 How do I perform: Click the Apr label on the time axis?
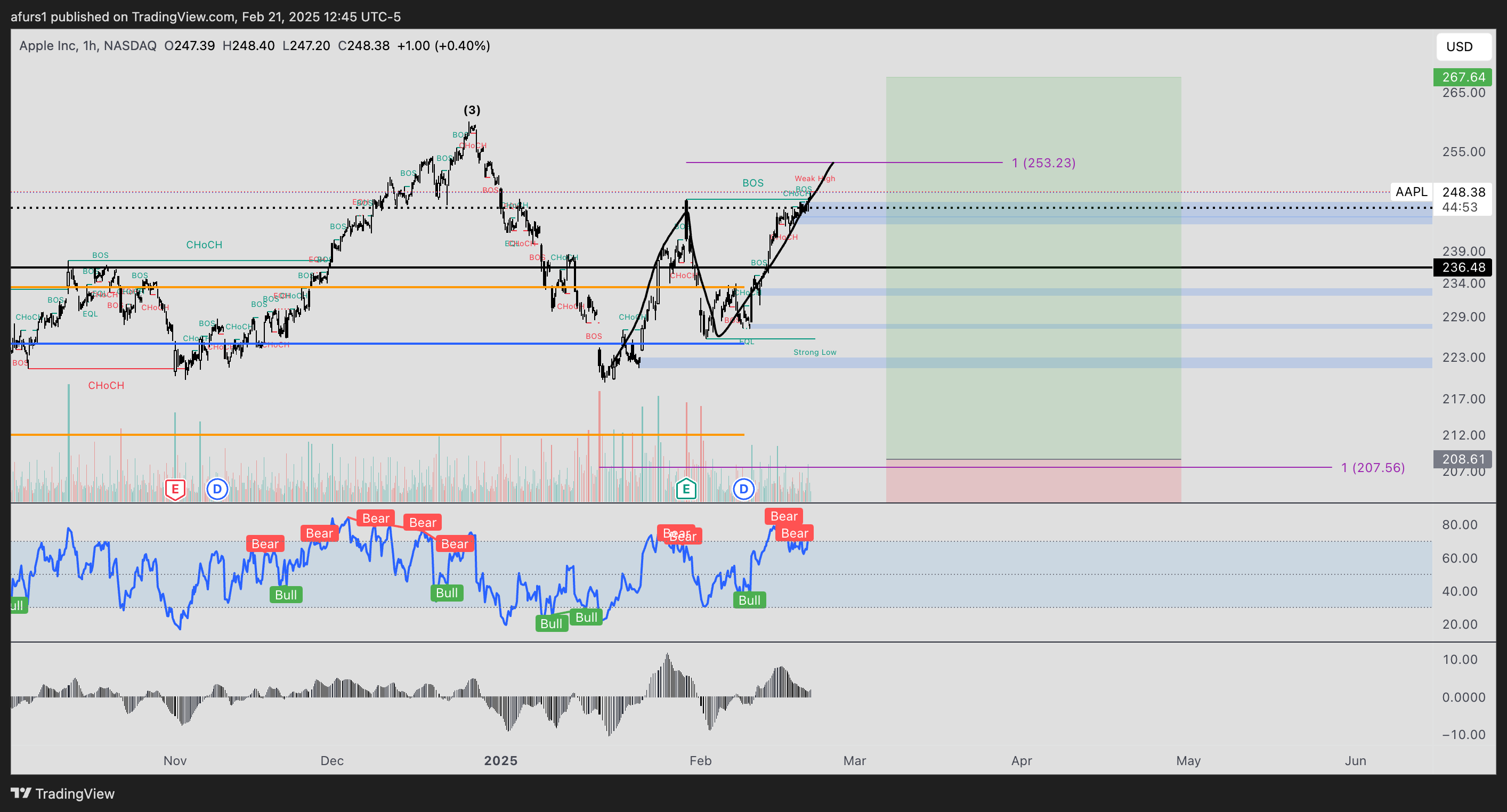[x=1022, y=760]
